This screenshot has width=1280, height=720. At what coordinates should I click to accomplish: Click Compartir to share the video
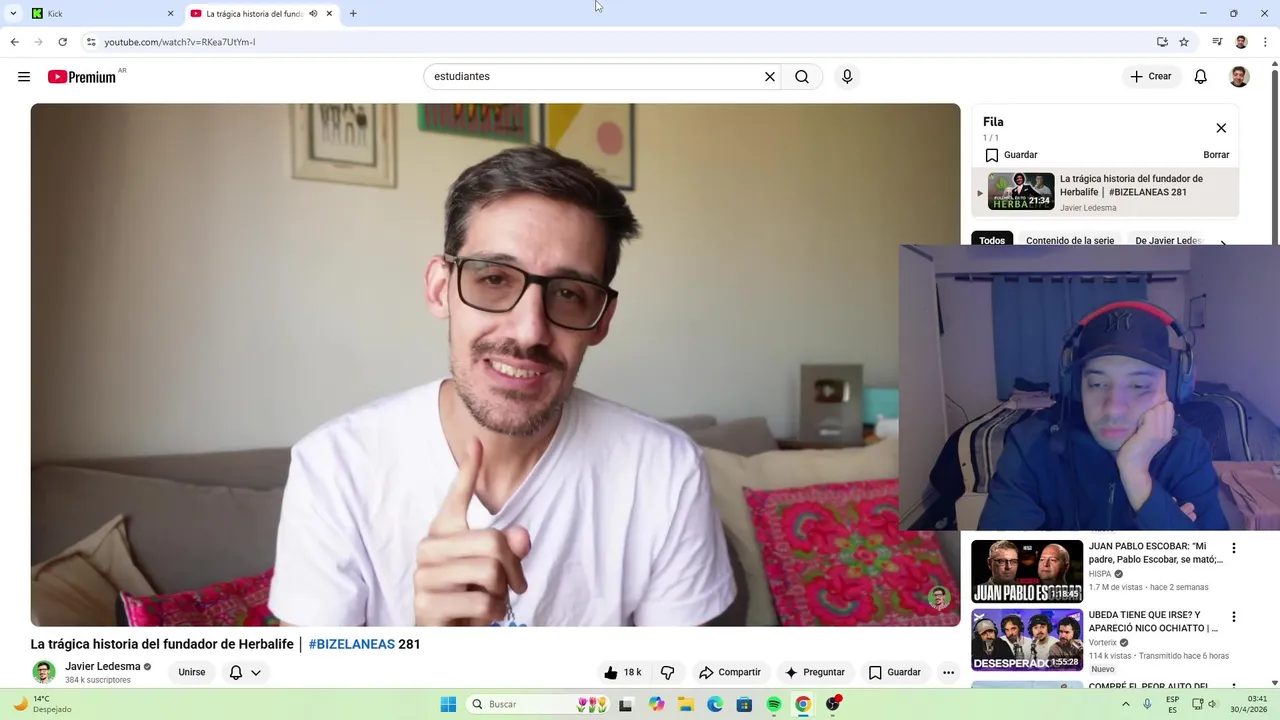tap(730, 672)
